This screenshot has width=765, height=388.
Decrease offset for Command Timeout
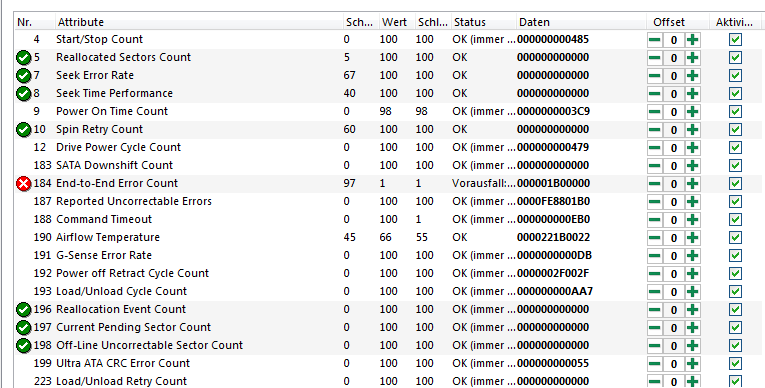pyautogui.click(x=655, y=220)
